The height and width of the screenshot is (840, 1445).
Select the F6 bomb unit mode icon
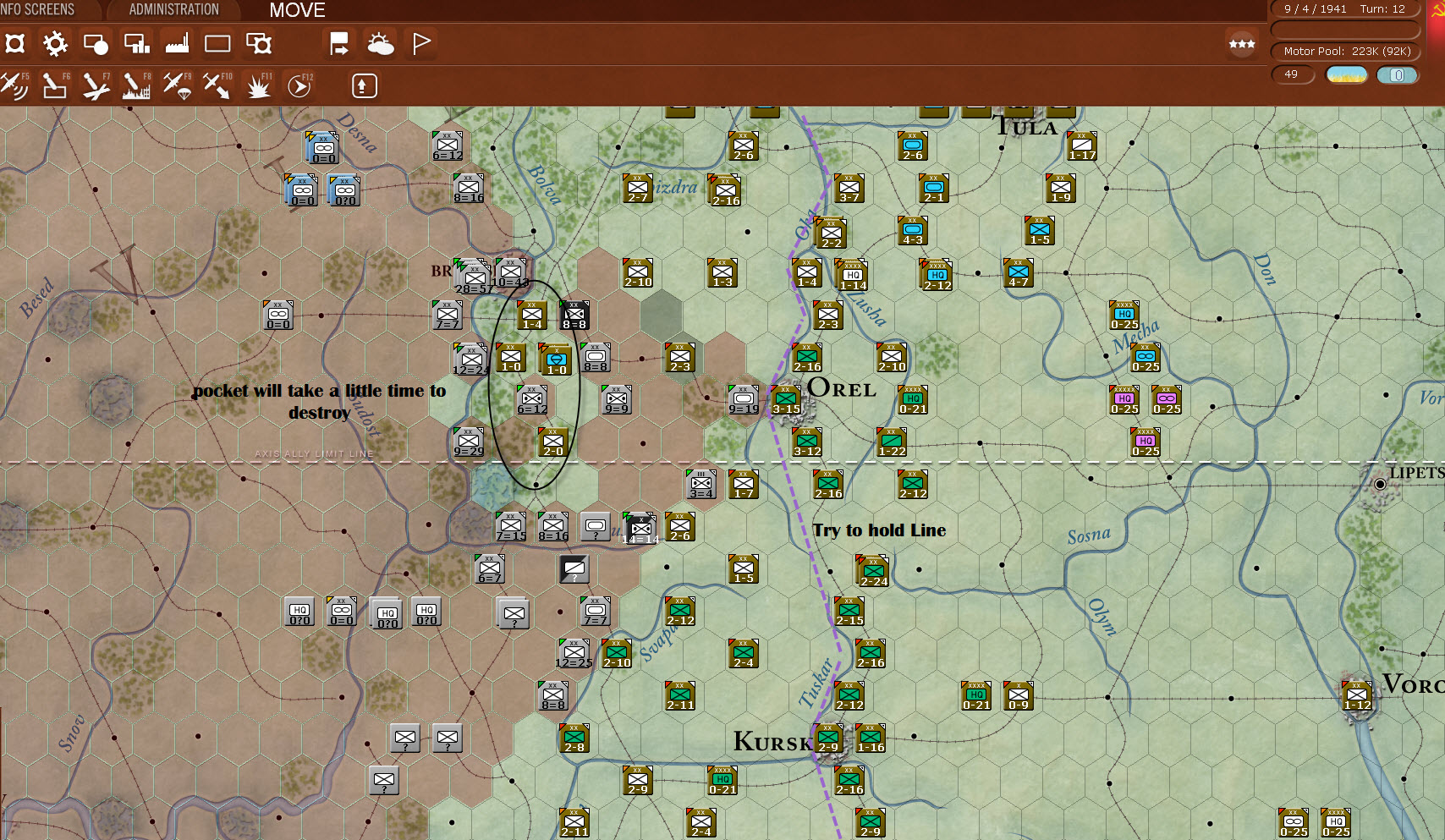pyautogui.click(x=55, y=85)
